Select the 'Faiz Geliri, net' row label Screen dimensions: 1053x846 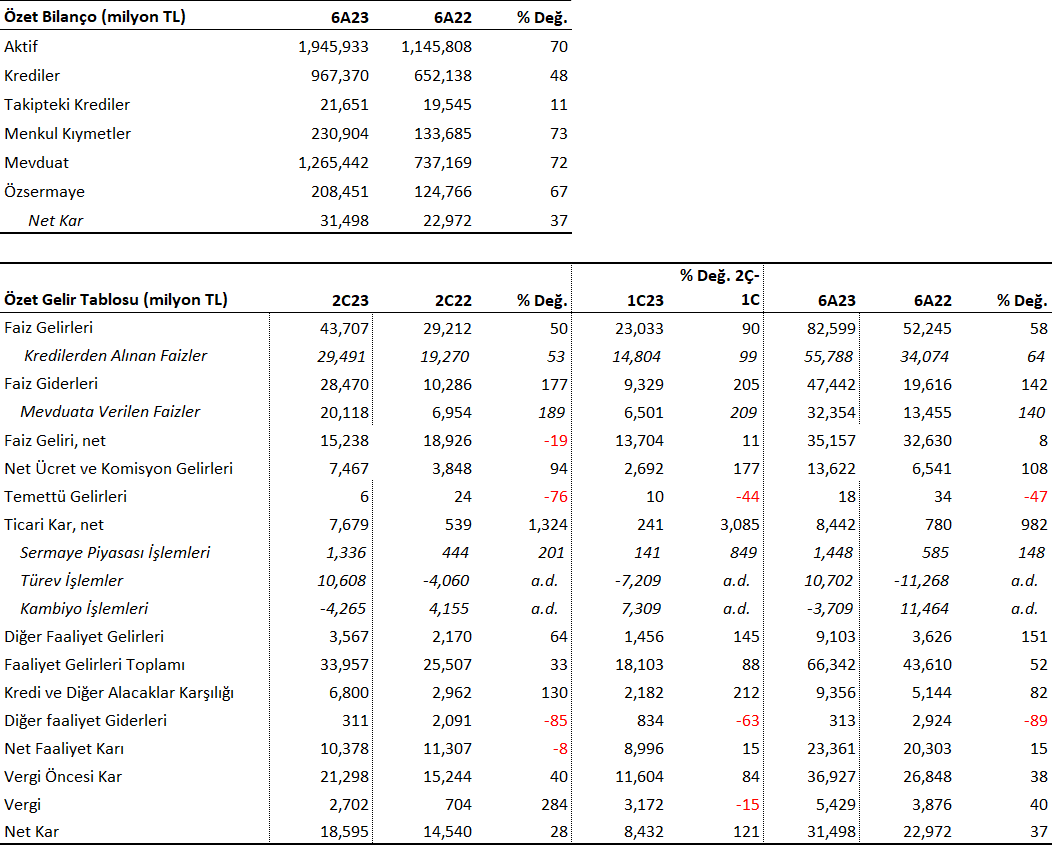[x=55, y=441]
